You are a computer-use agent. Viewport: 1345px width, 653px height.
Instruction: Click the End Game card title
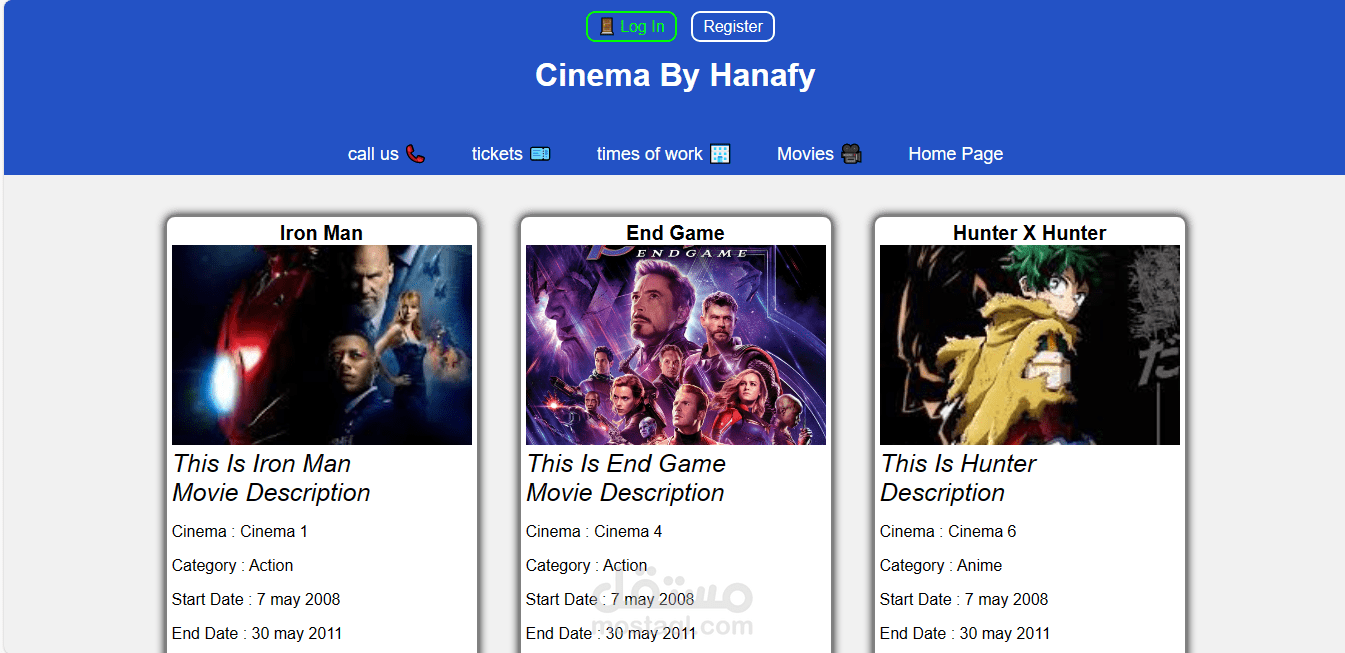pyautogui.click(x=675, y=233)
